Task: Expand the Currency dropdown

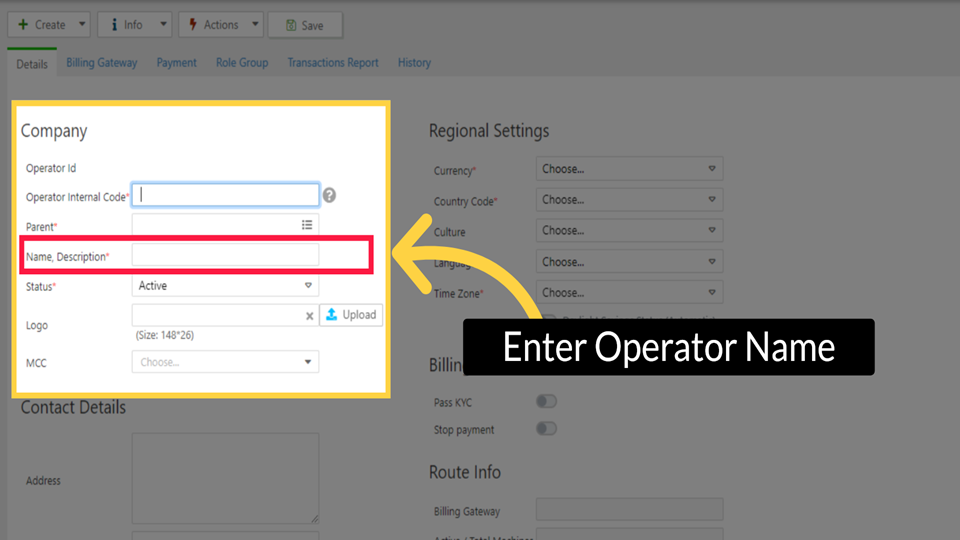Action: point(628,169)
